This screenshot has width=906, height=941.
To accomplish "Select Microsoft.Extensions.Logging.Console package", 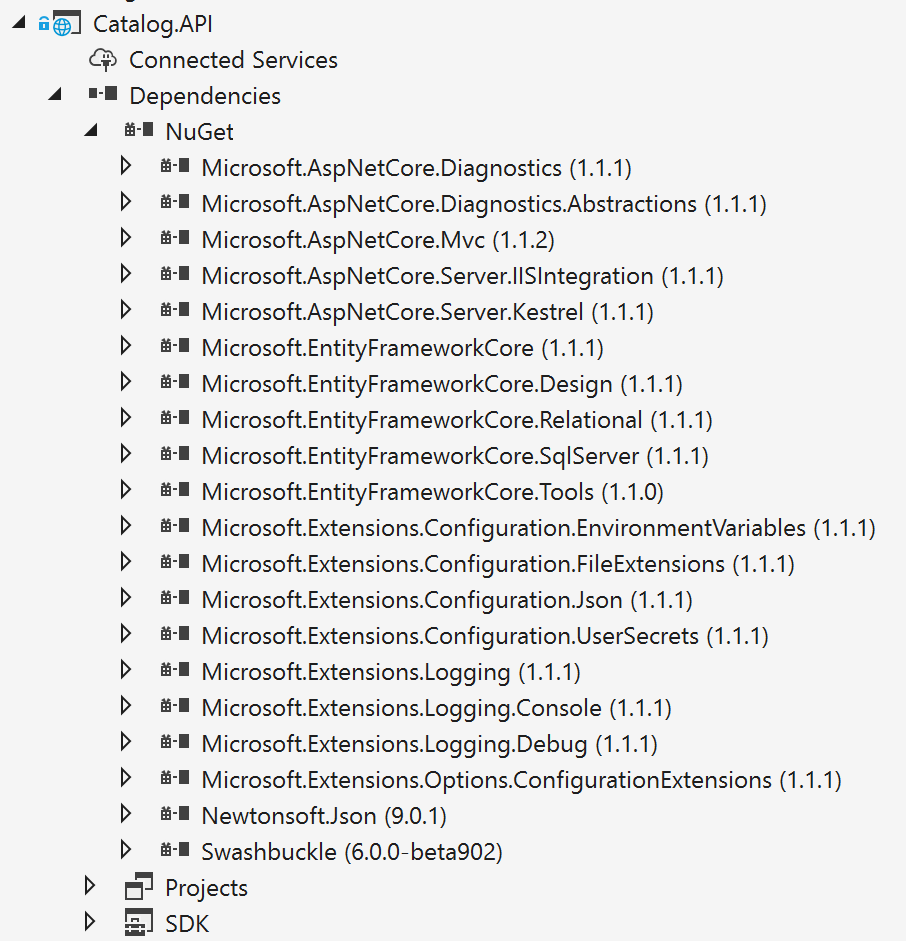I will [436, 708].
